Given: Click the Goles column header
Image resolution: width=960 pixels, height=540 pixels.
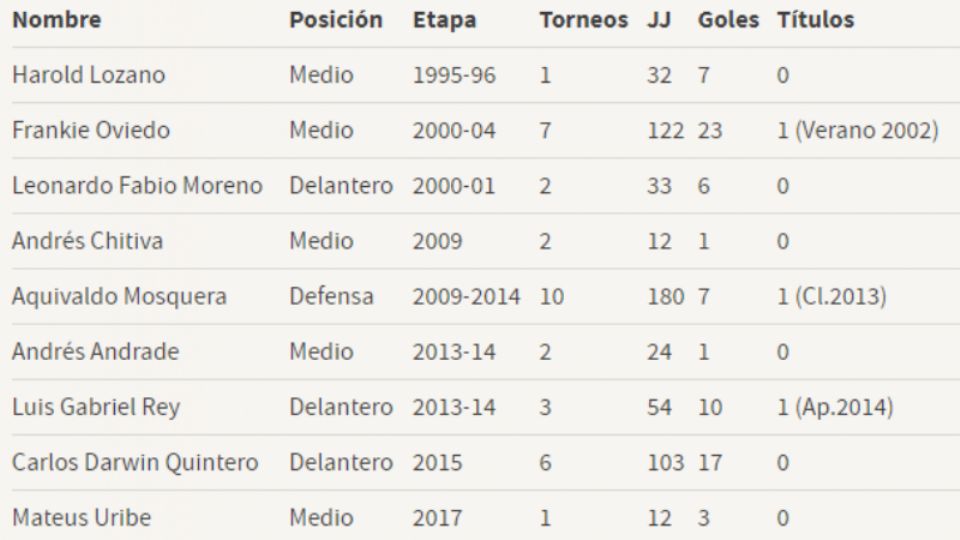Looking at the screenshot, I should pyautogui.click(x=728, y=20).
